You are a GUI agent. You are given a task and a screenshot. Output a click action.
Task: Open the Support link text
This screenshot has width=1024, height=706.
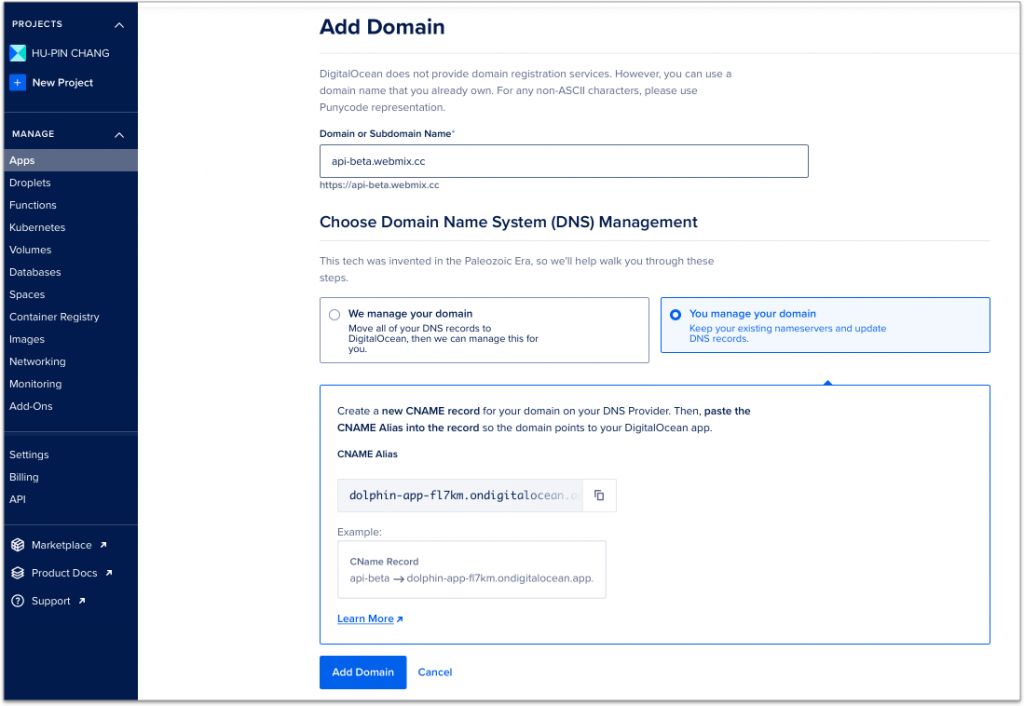(x=51, y=601)
